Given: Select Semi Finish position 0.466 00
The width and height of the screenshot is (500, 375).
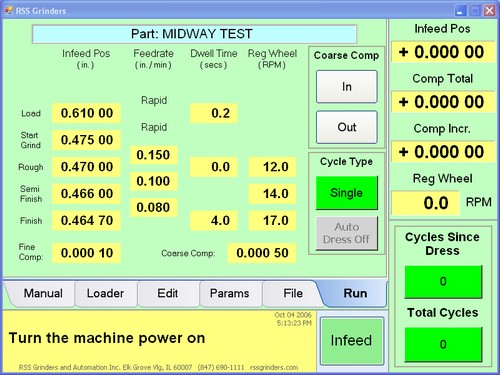Looking at the screenshot, I should point(86,194).
